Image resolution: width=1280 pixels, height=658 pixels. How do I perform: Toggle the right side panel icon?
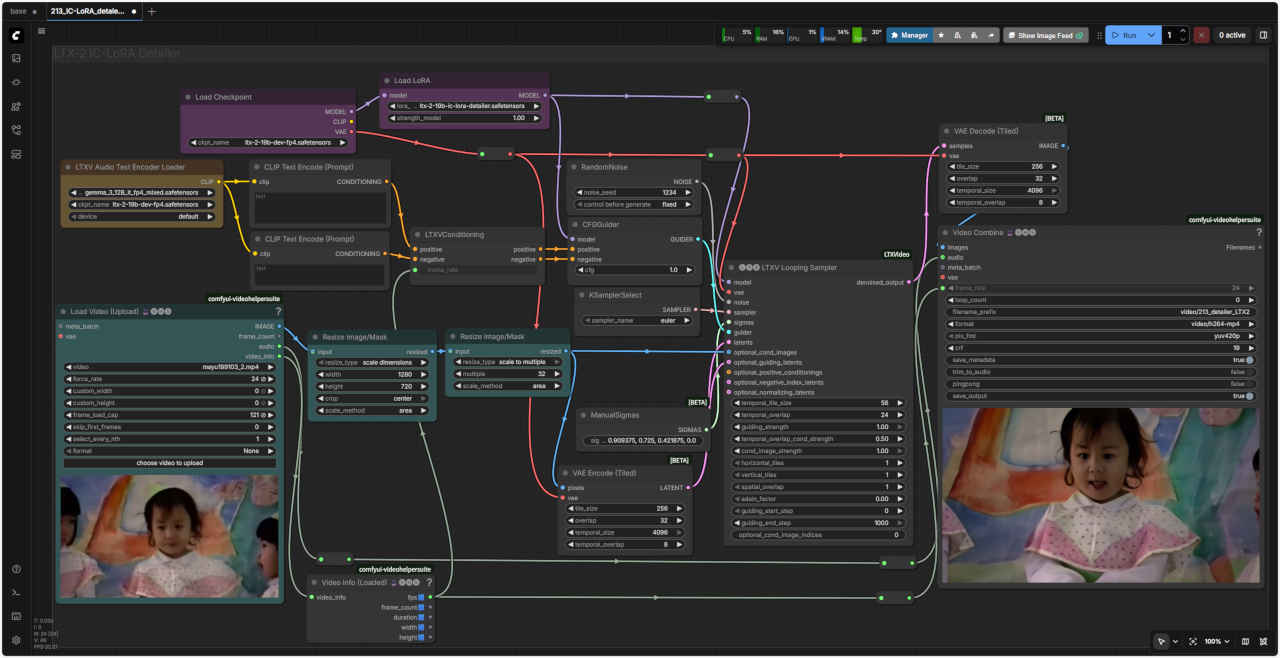coord(1263,35)
